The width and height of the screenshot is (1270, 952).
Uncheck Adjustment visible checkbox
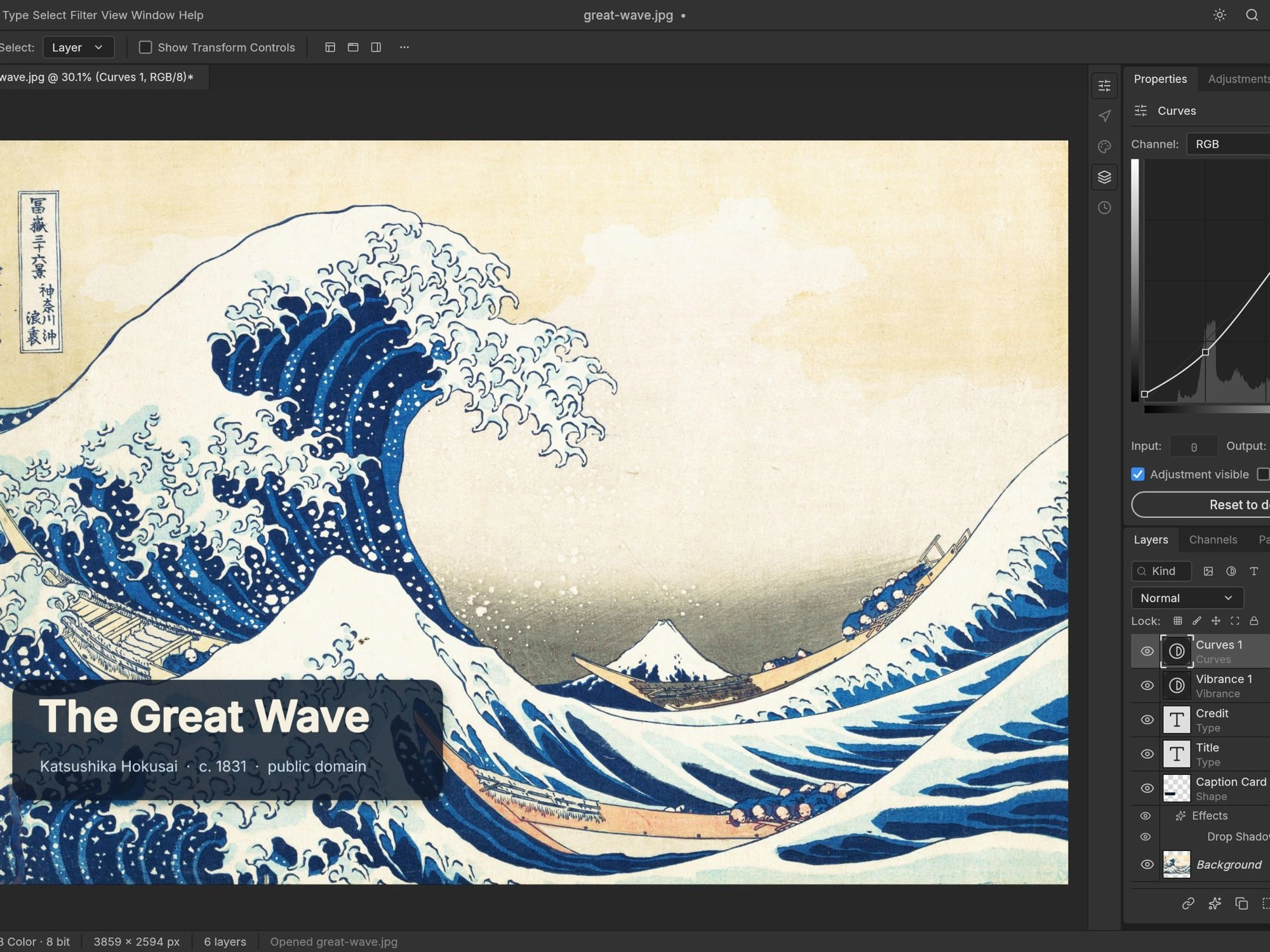1137,474
